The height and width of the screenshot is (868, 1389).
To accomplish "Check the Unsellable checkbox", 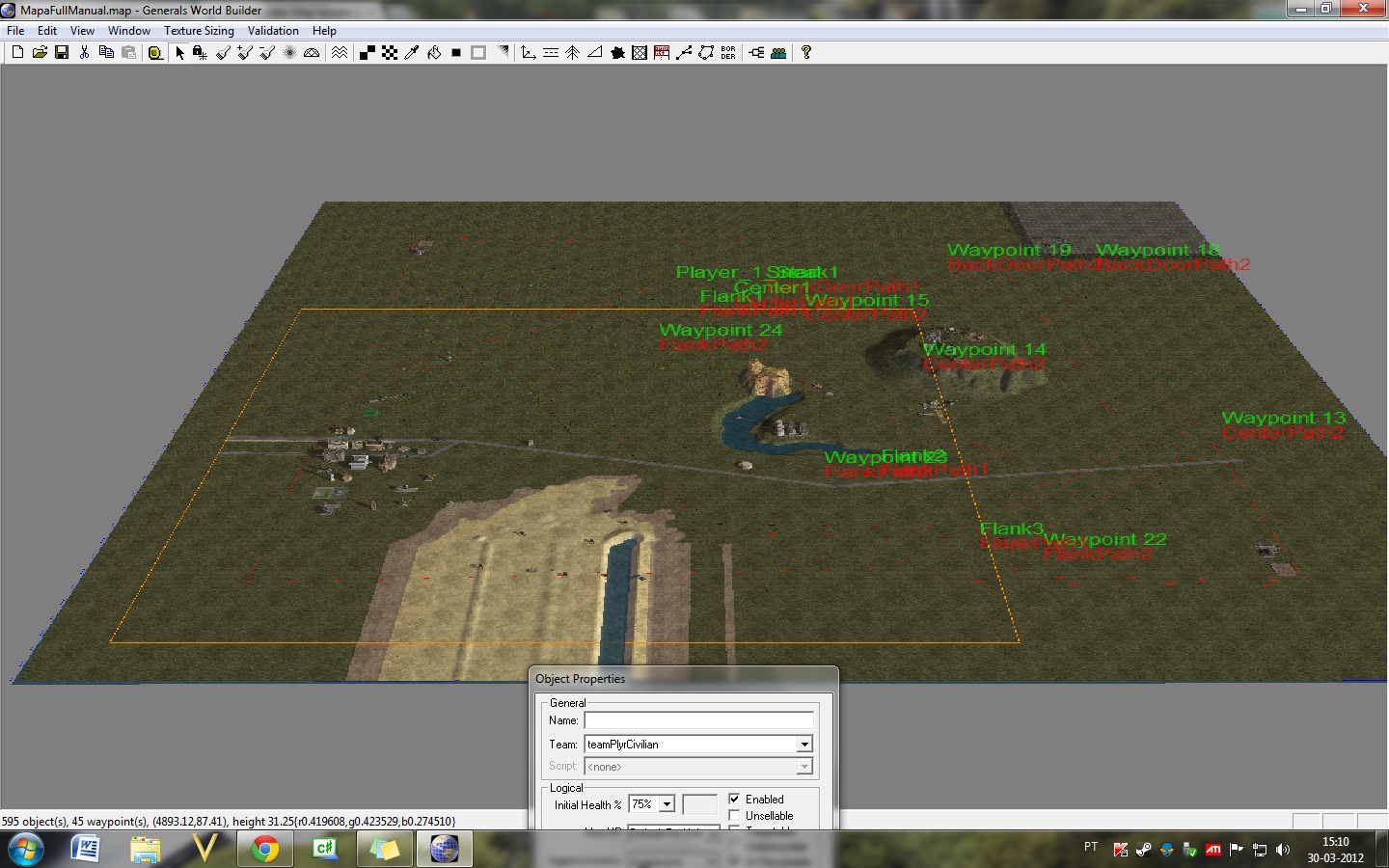I will 735,816.
